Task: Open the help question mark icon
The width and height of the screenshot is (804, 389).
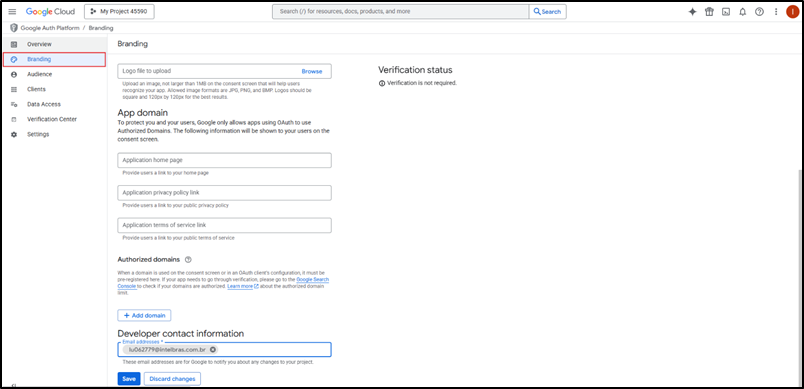Action: click(759, 11)
